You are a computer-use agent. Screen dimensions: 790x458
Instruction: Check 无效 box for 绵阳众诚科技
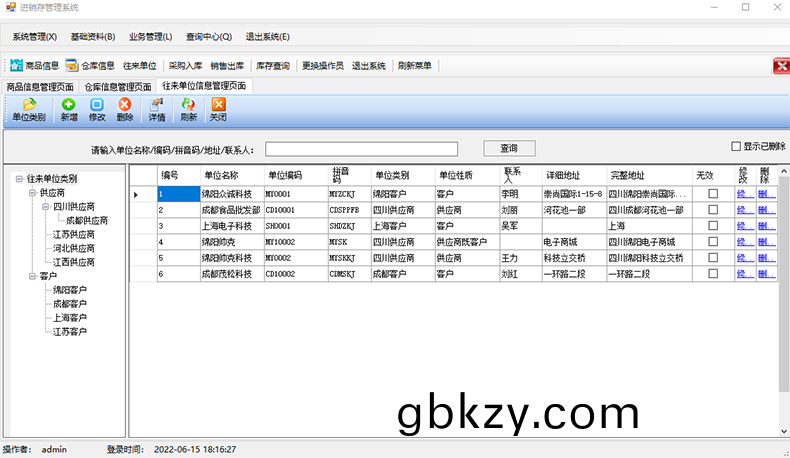coord(713,193)
